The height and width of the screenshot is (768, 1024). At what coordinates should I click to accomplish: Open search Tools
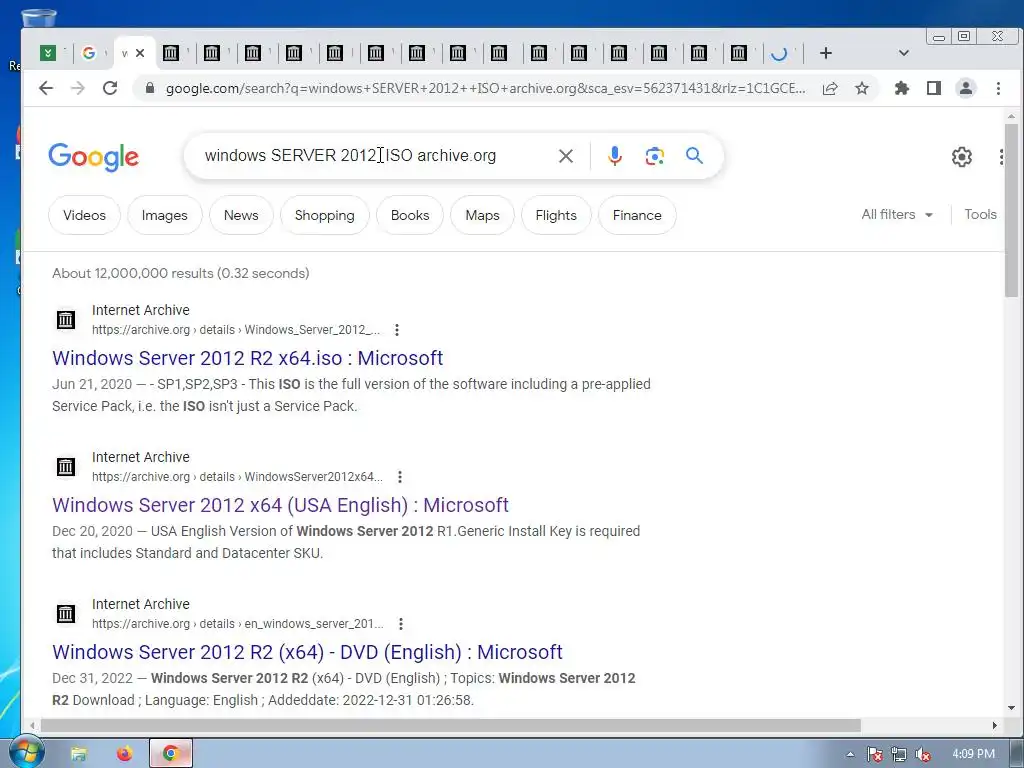[980, 214]
